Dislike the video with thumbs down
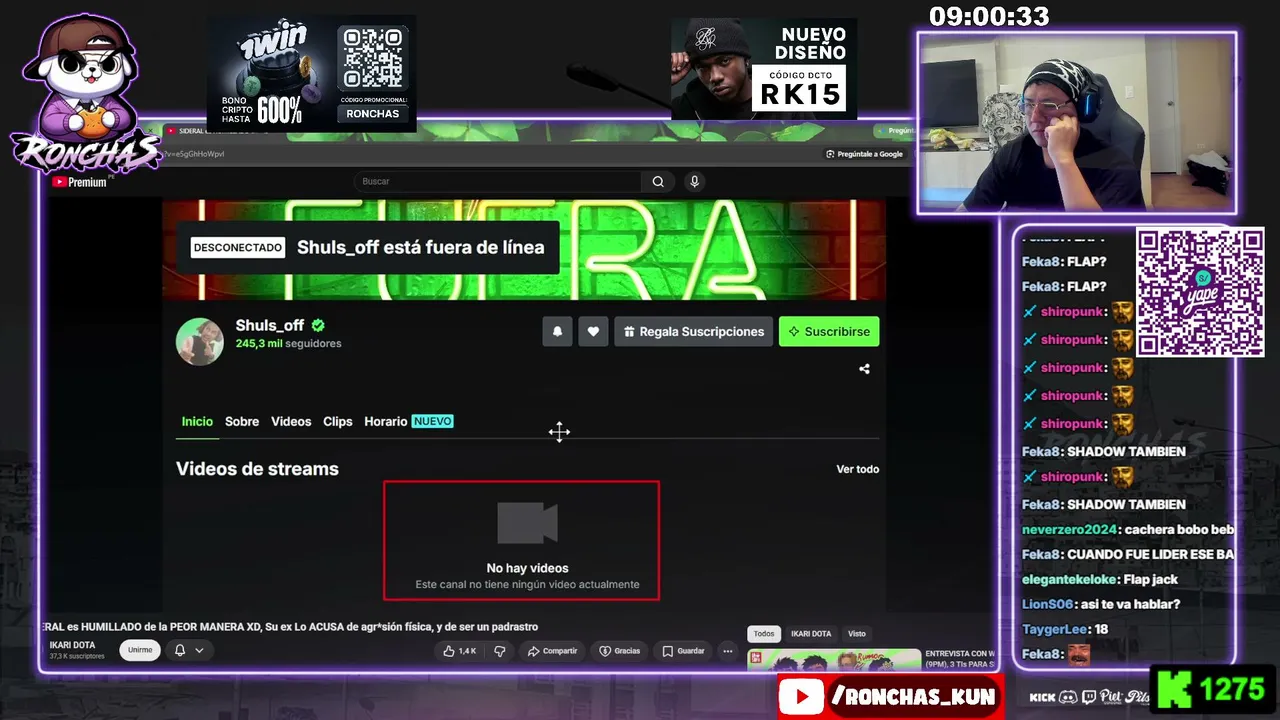The width and height of the screenshot is (1280, 720). [x=500, y=651]
